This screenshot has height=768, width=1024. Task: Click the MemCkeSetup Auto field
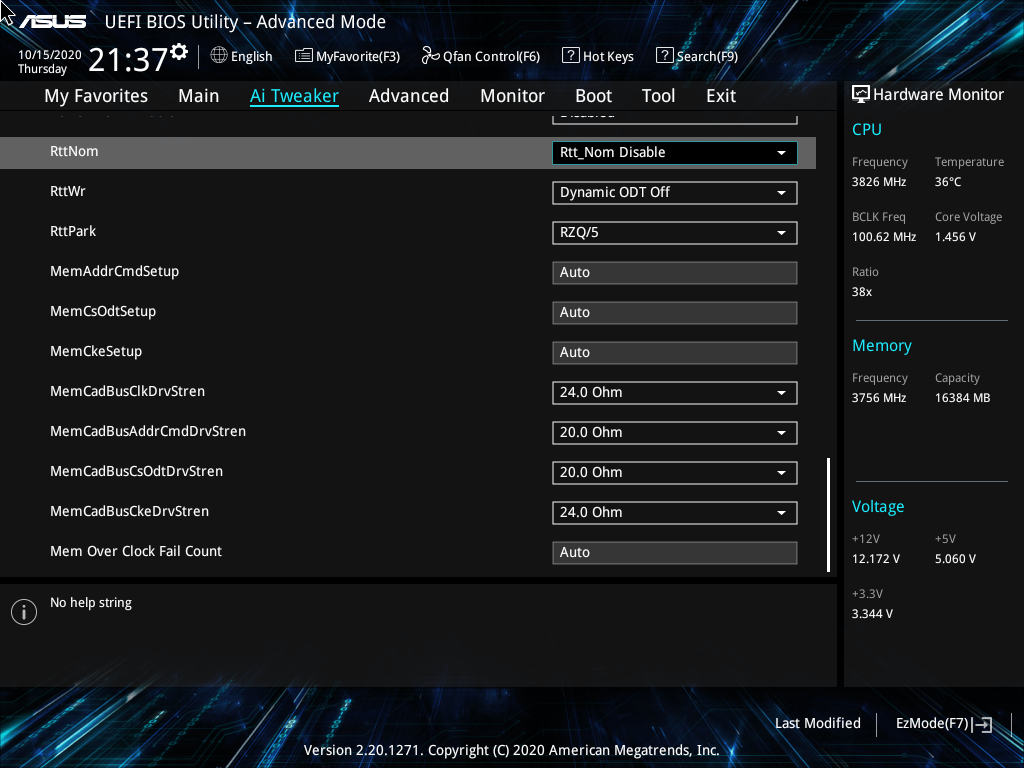coord(675,353)
